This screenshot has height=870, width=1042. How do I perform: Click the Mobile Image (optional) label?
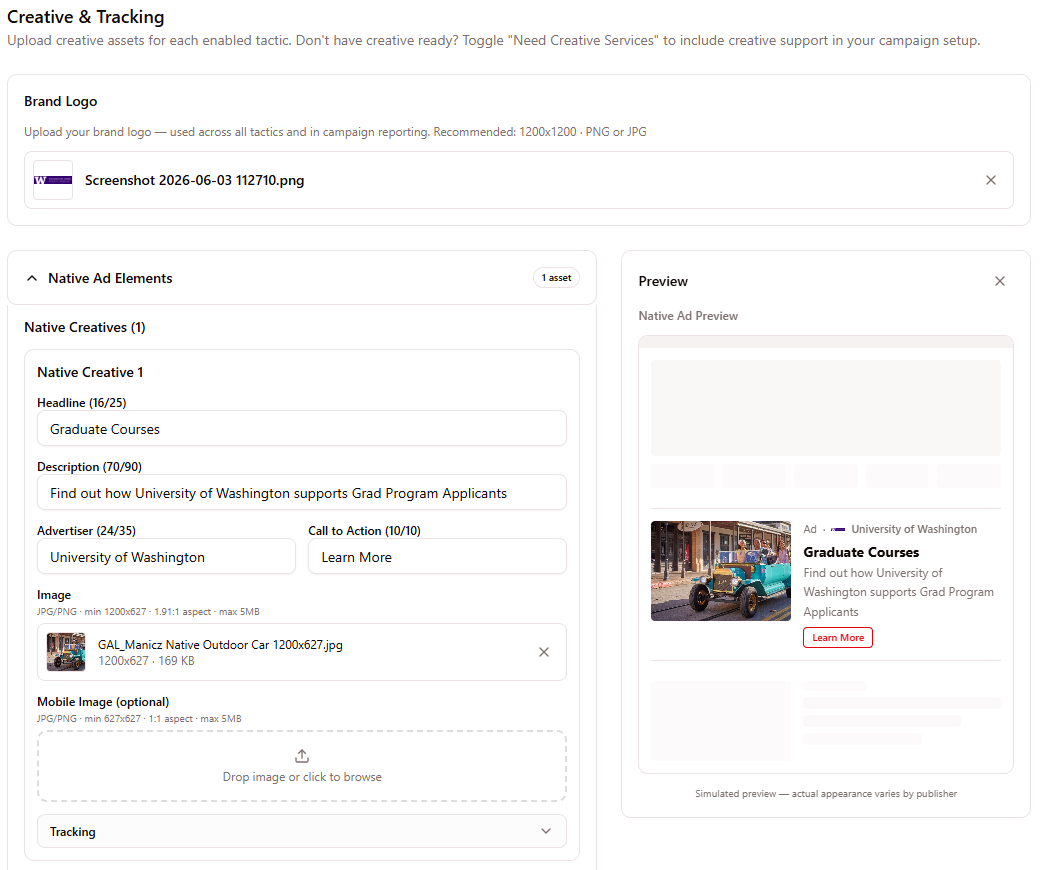tap(103, 702)
